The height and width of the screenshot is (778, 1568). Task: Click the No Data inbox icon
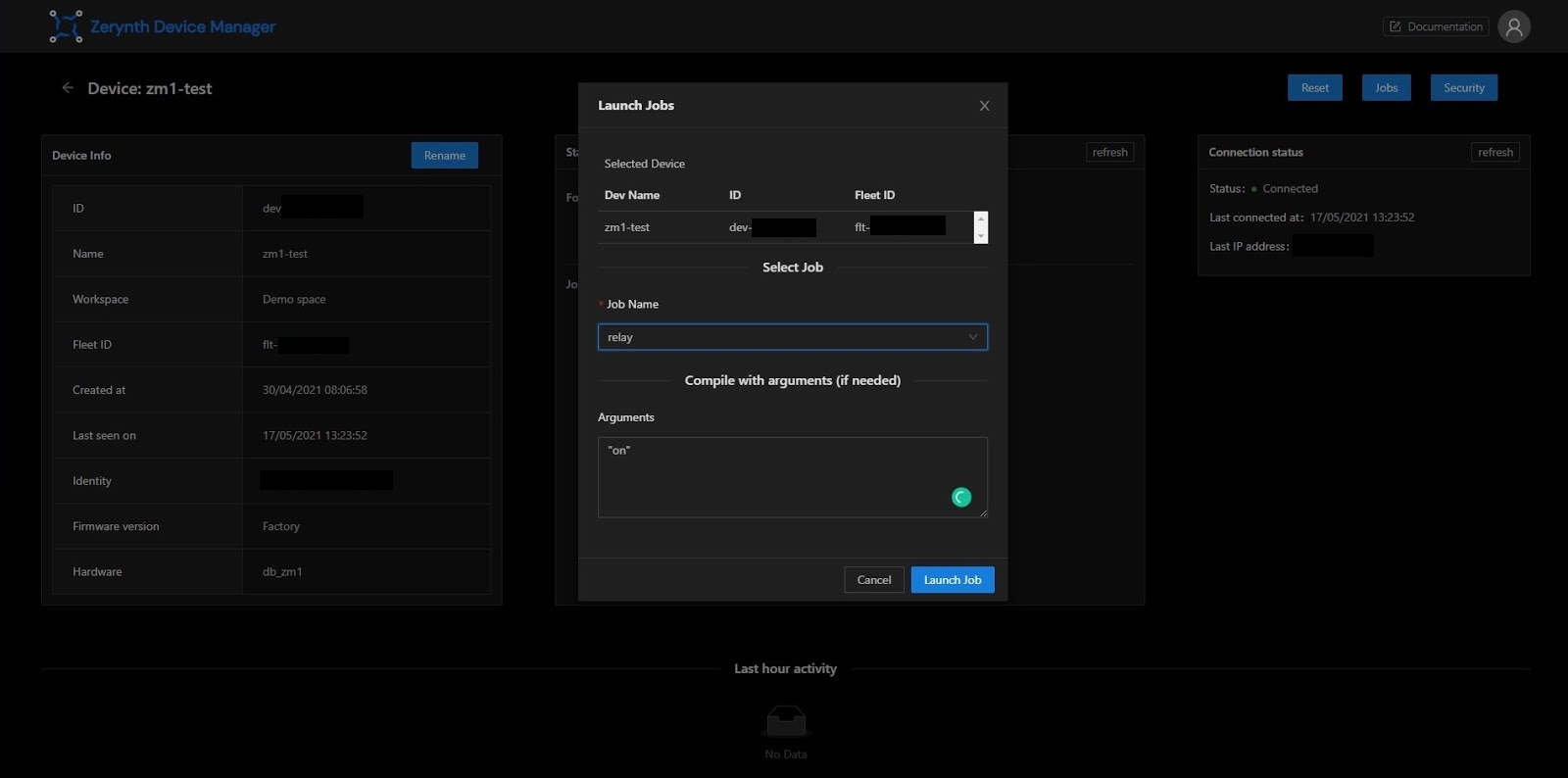pos(786,721)
